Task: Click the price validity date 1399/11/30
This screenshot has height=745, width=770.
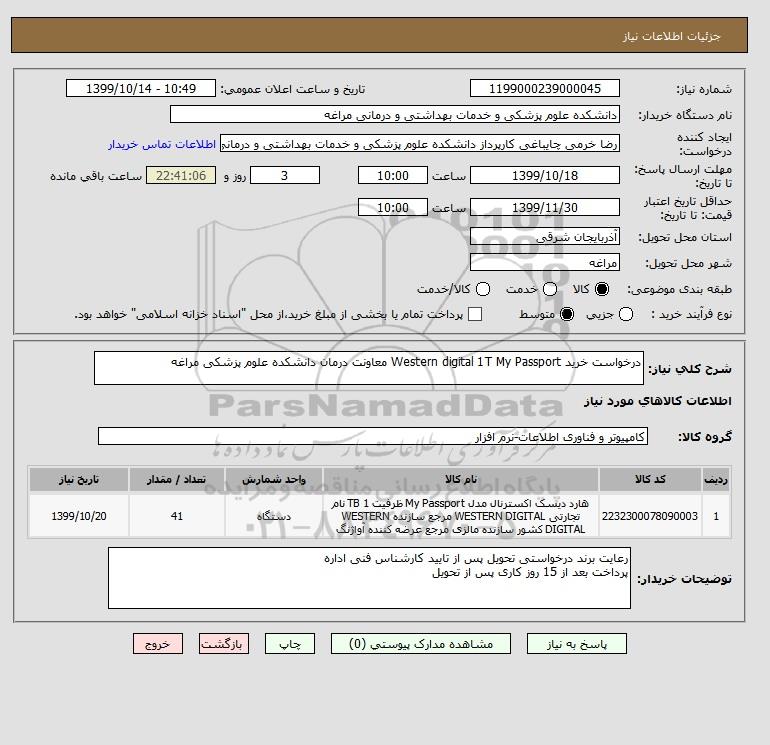Action: (x=545, y=207)
